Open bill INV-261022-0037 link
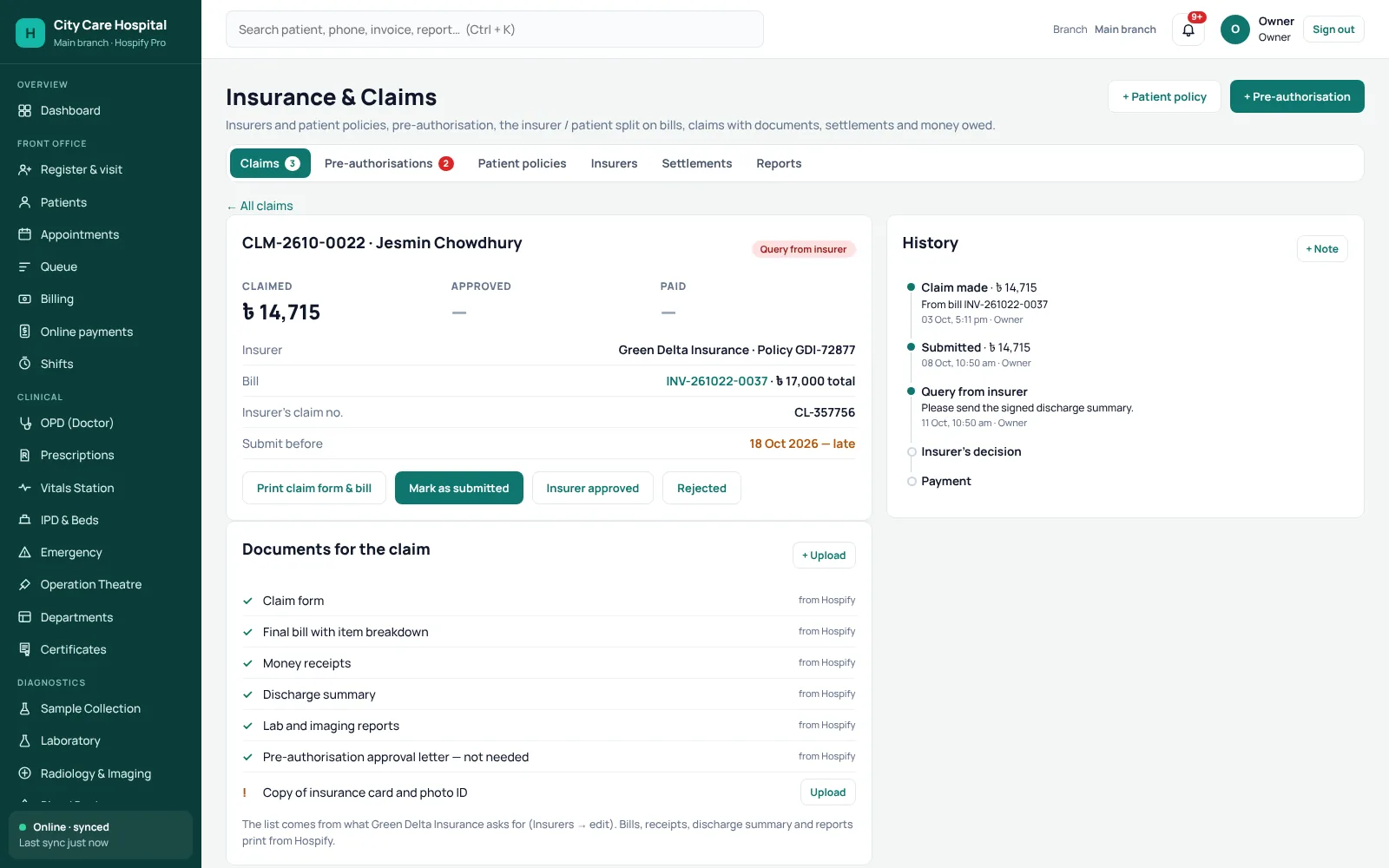Viewport: 1389px width, 868px height. pyautogui.click(x=717, y=381)
